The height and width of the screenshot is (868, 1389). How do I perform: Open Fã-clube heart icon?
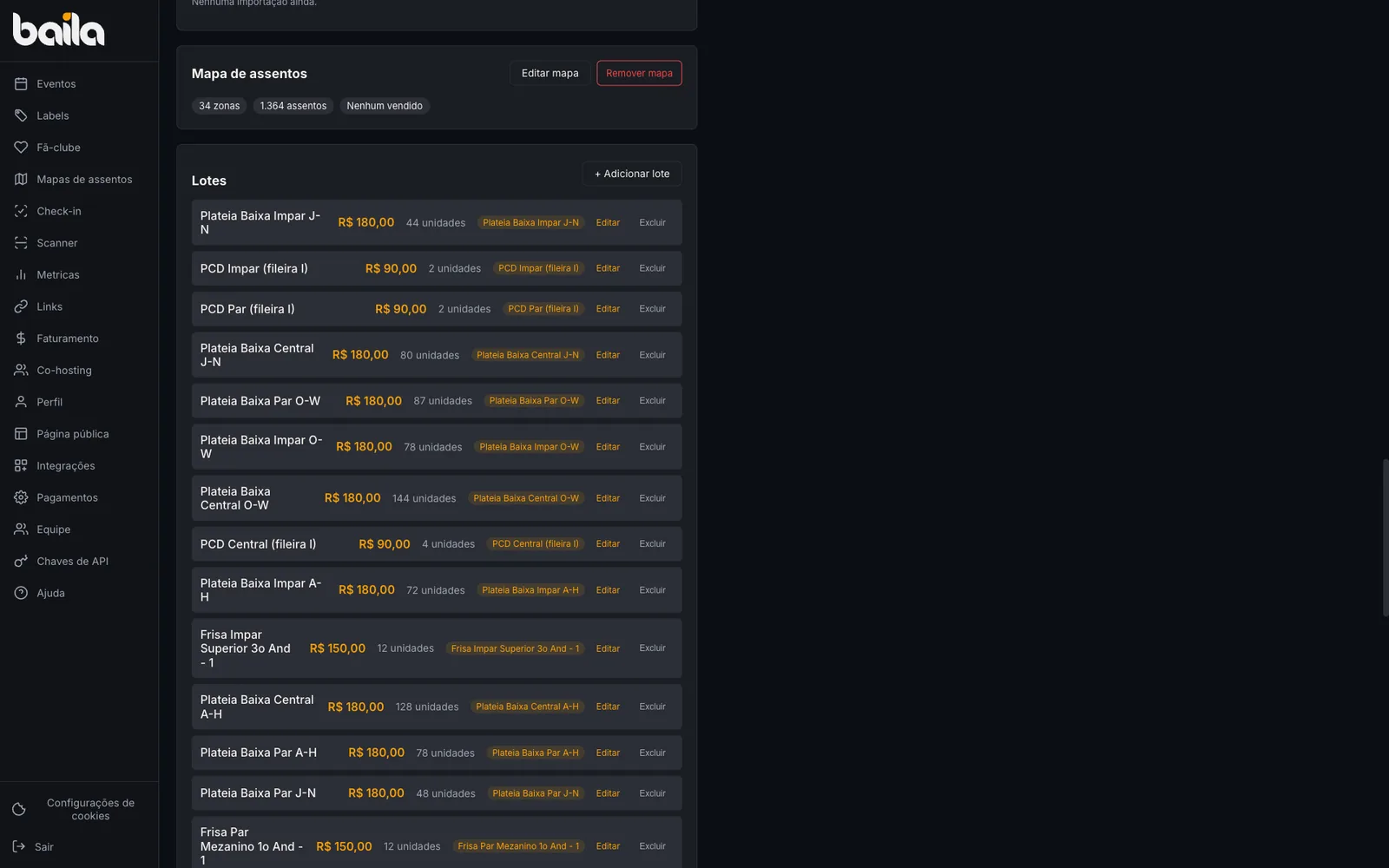click(x=21, y=148)
